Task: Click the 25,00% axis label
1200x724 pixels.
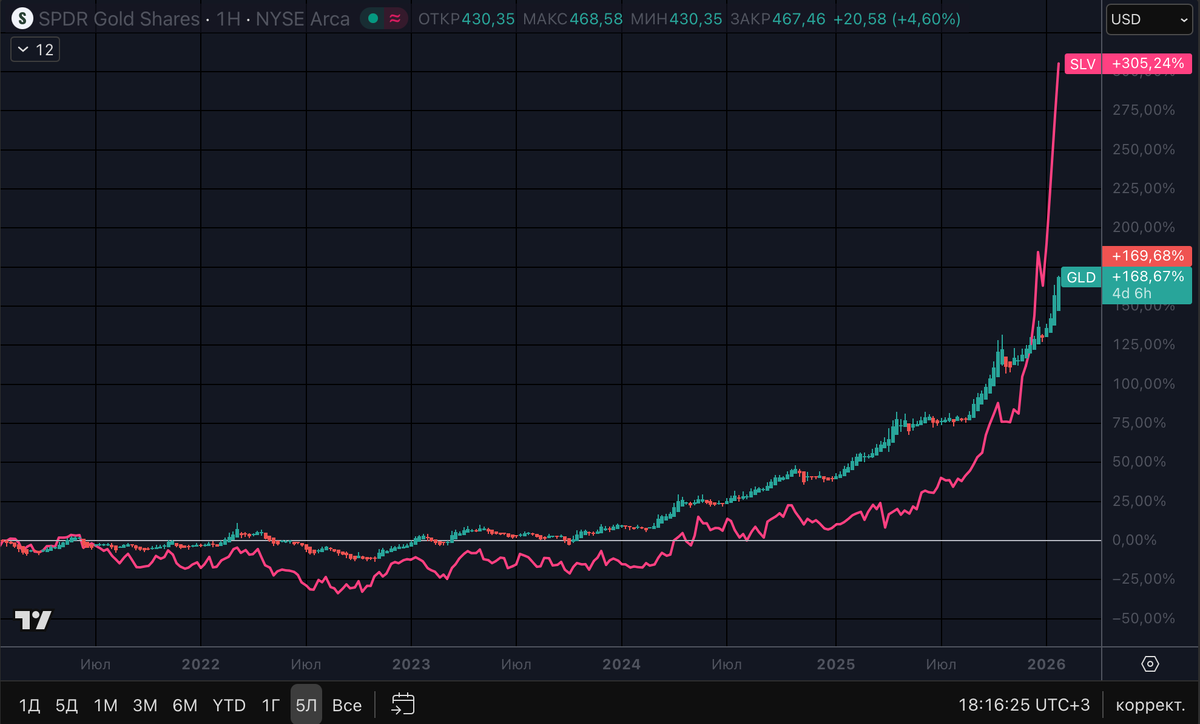Action: pyautogui.click(x=1139, y=501)
